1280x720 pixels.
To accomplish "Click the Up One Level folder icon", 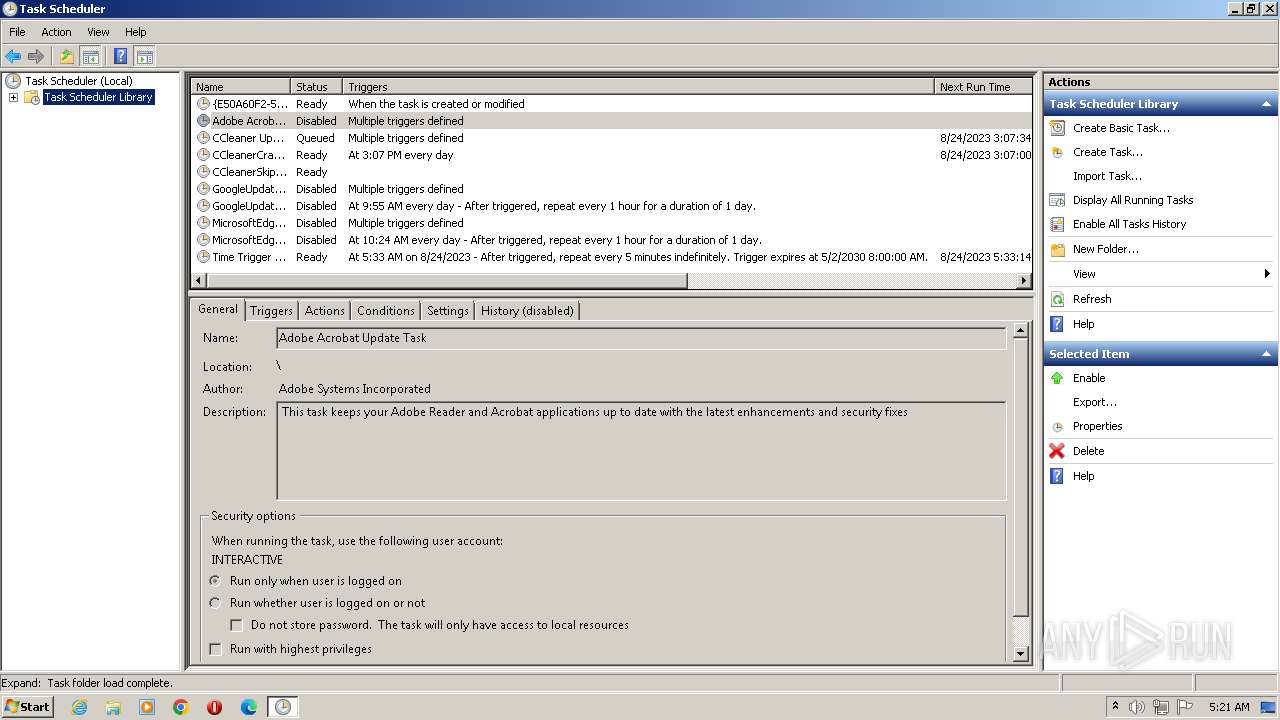I will pyautogui.click(x=67, y=57).
